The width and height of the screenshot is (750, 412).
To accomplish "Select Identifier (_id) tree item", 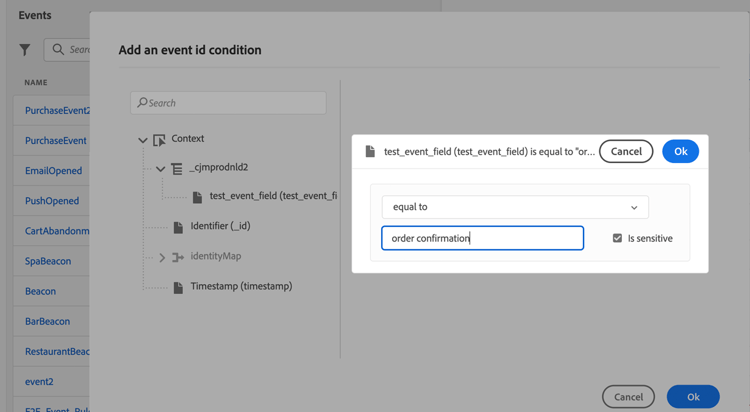I will [x=220, y=226].
